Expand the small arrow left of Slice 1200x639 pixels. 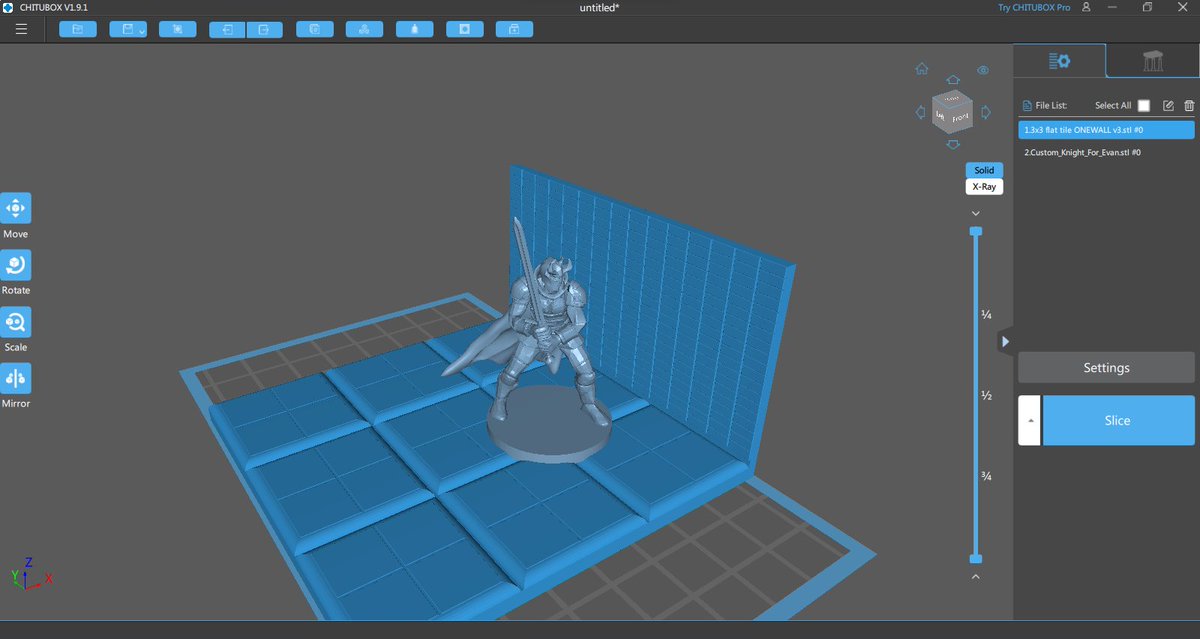pos(1029,421)
